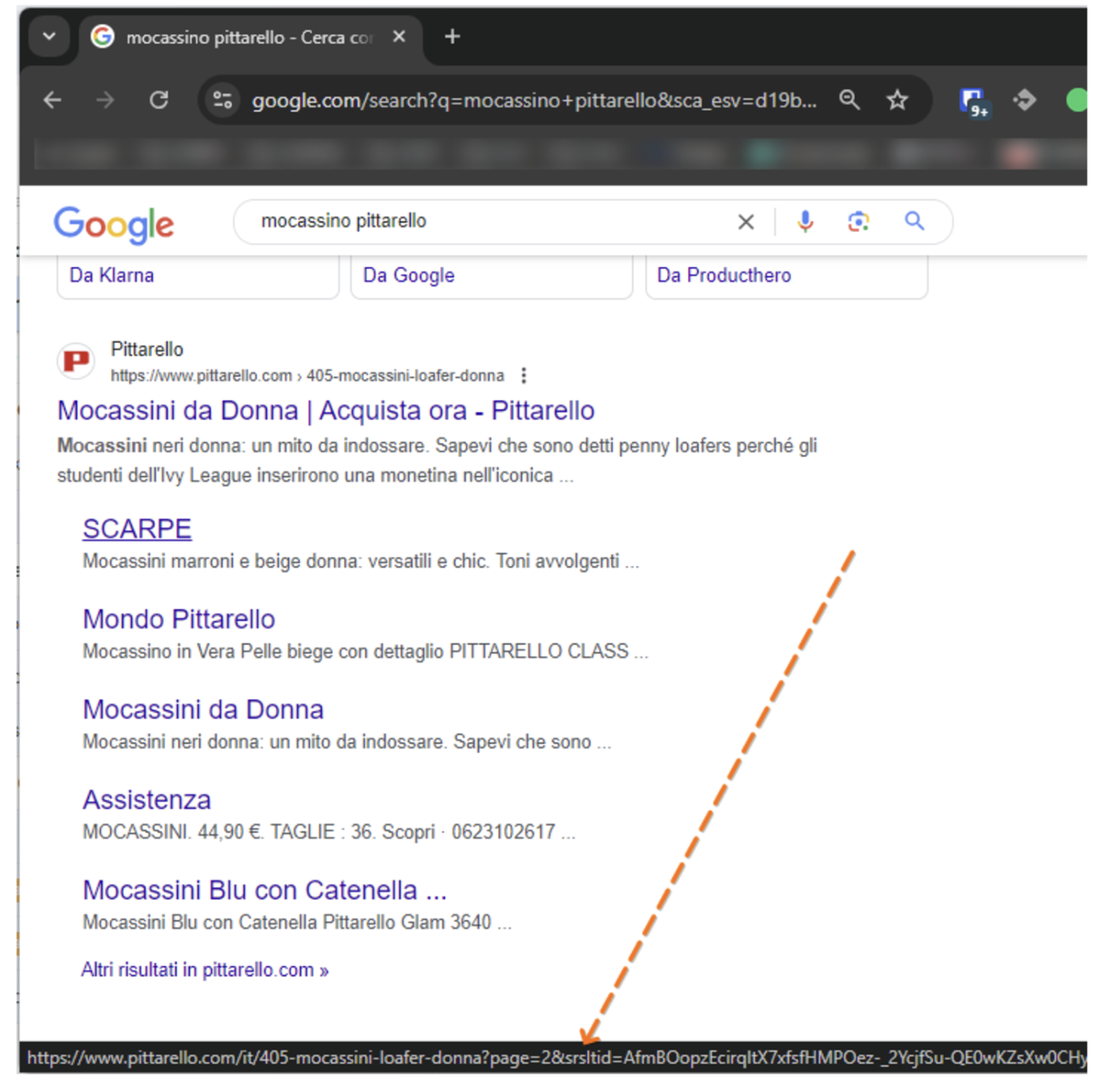The image size is (1120, 1088).
Task: Open Mocassini da Donna Acquista ora result
Action: click(326, 410)
